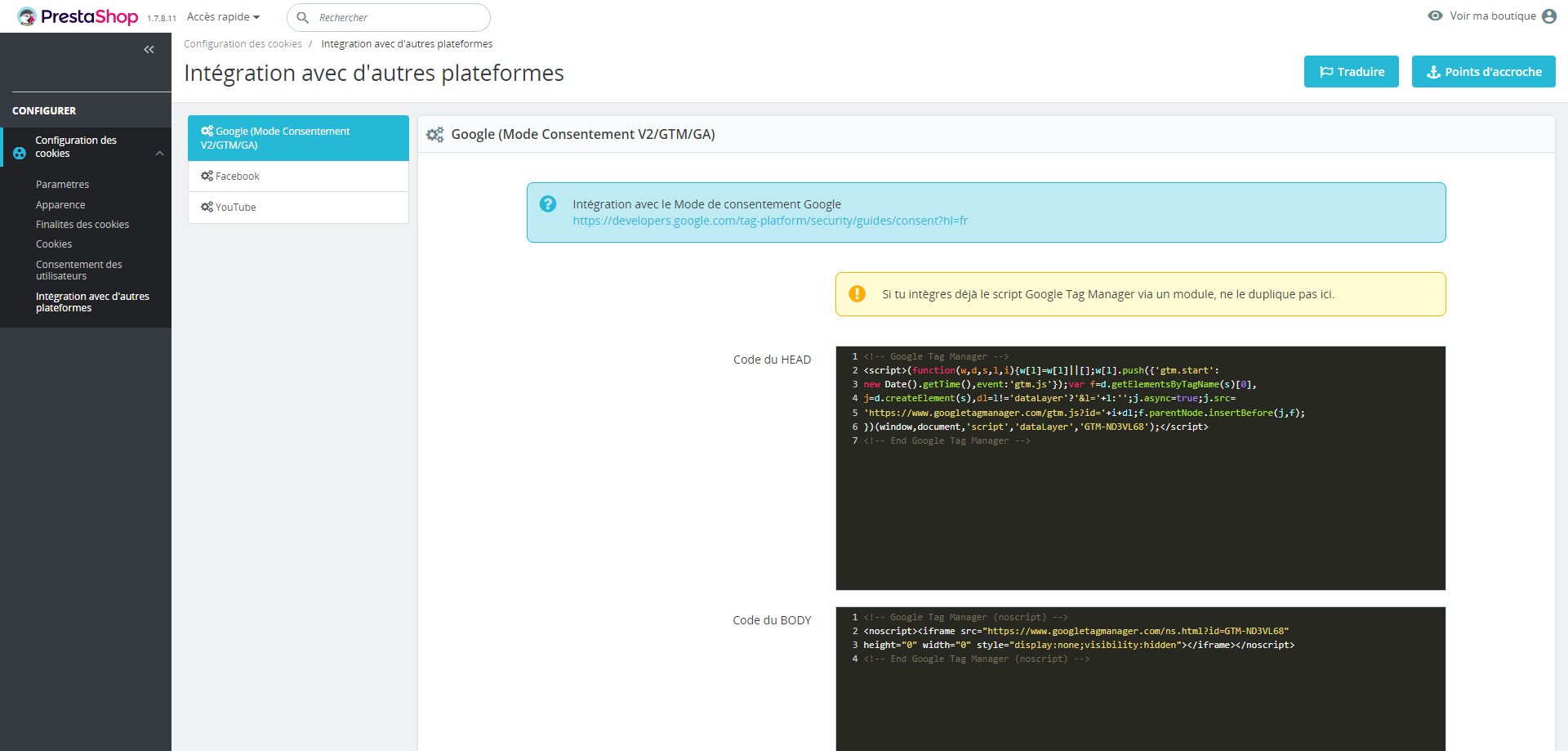
Task: Click the PrestaShop logo
Action: point(78,16)
